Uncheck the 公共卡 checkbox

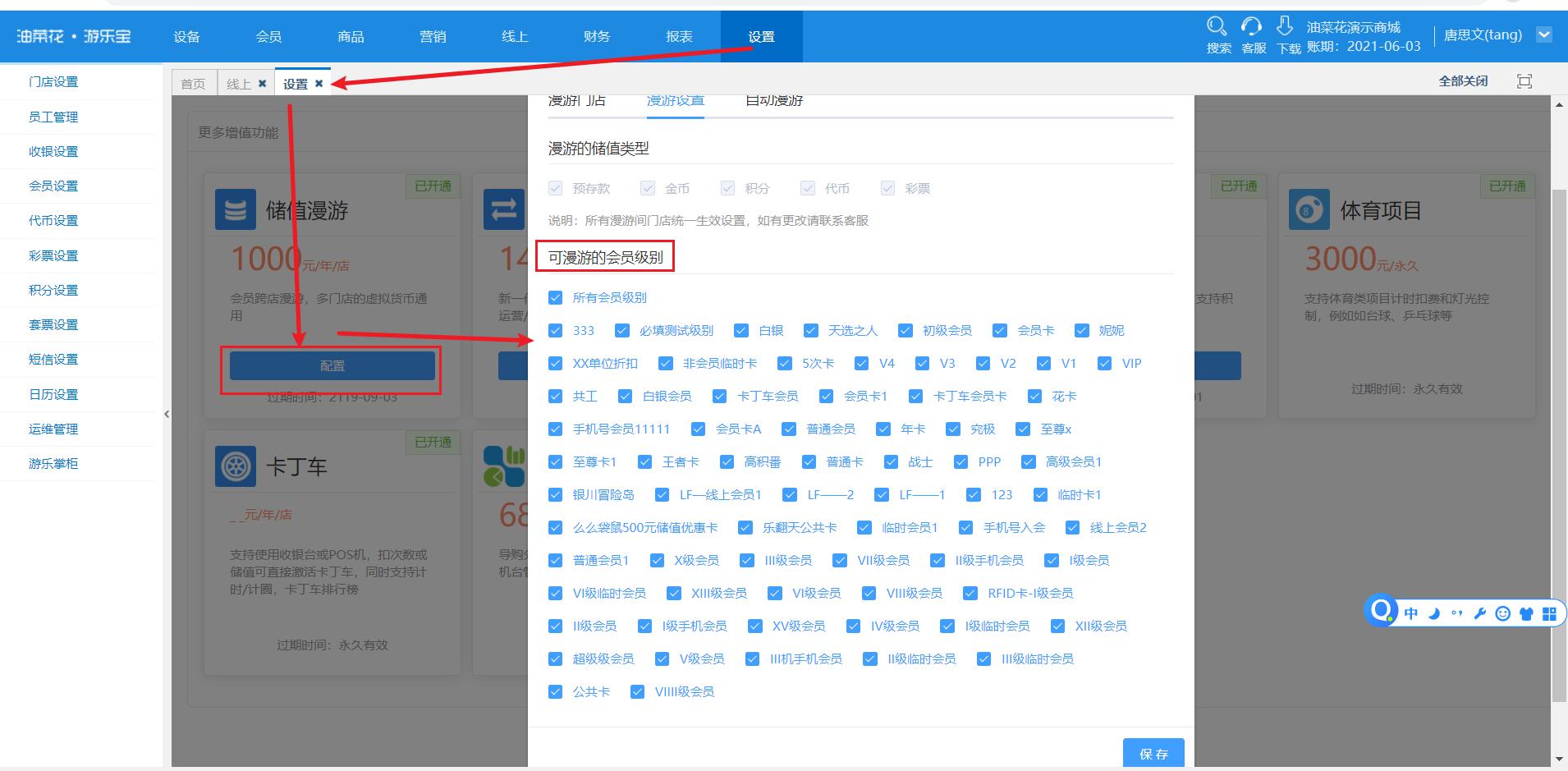pos(556,691)
